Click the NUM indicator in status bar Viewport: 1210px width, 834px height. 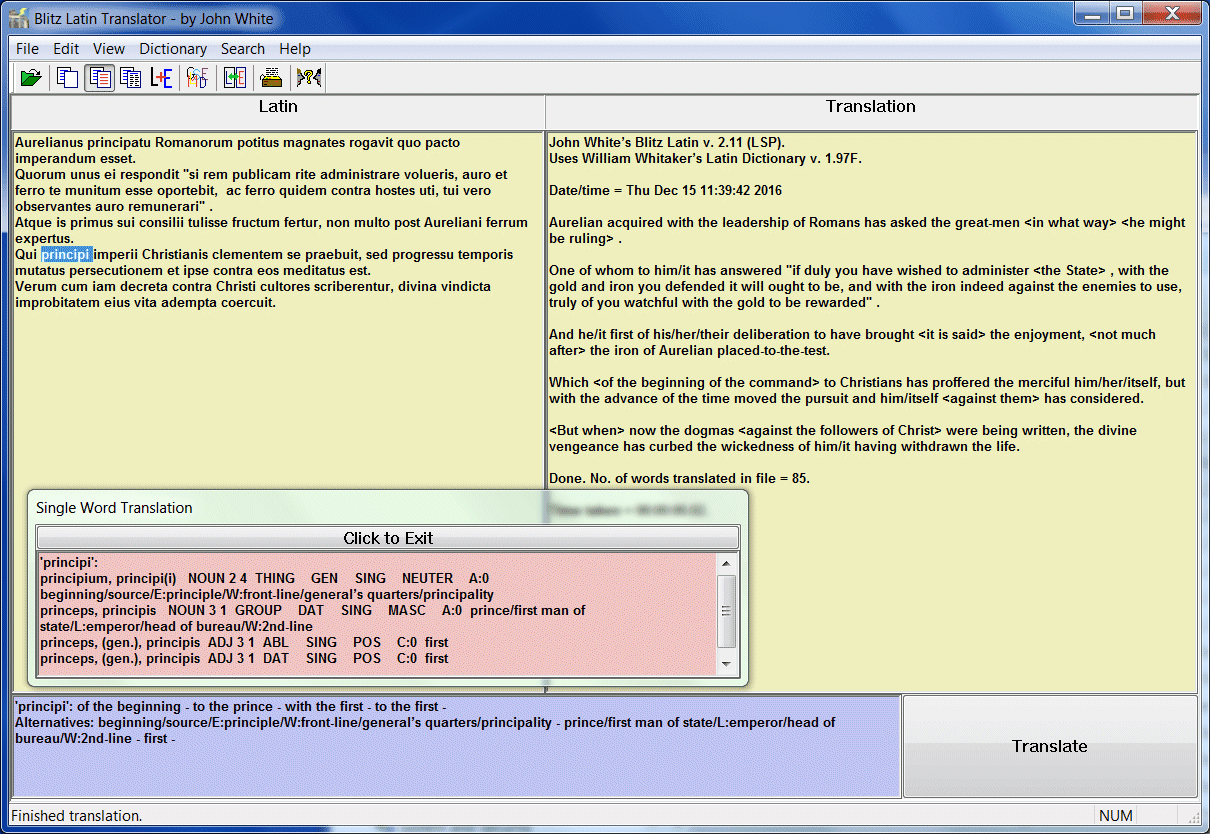tap(1116, 815)
